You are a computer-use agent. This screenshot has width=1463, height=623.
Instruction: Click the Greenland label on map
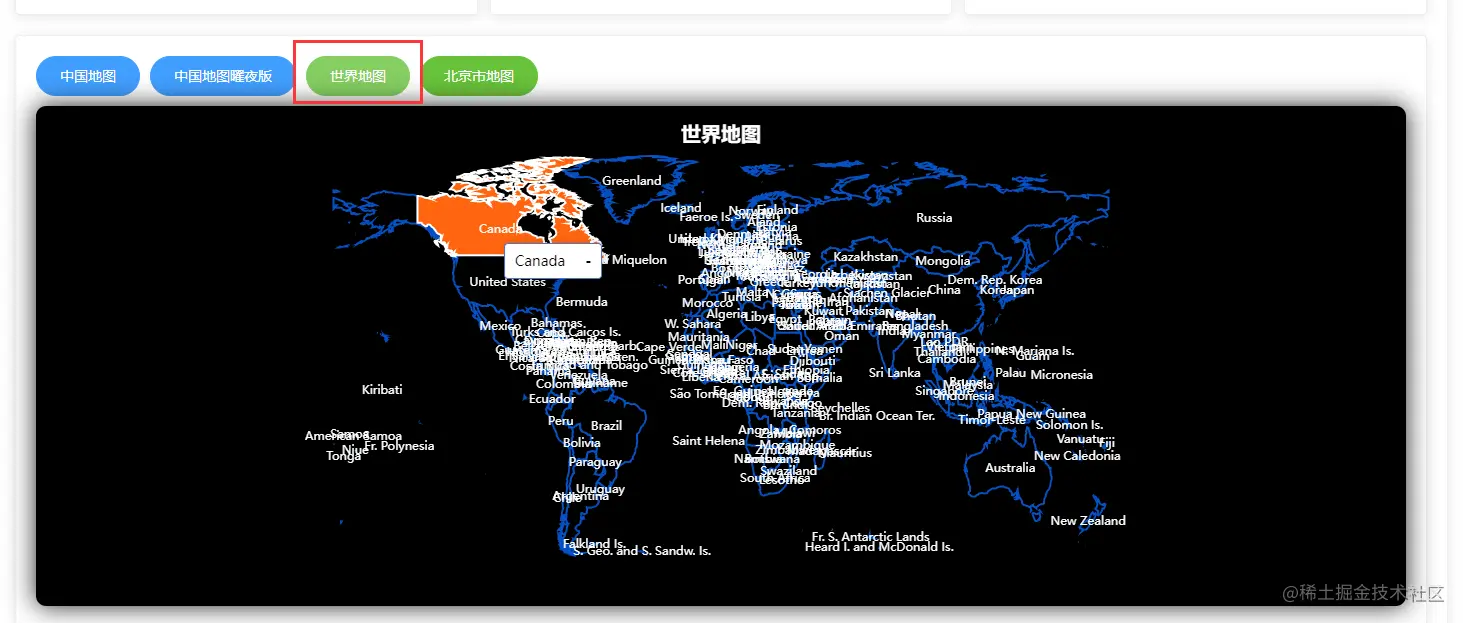[632, 181]
